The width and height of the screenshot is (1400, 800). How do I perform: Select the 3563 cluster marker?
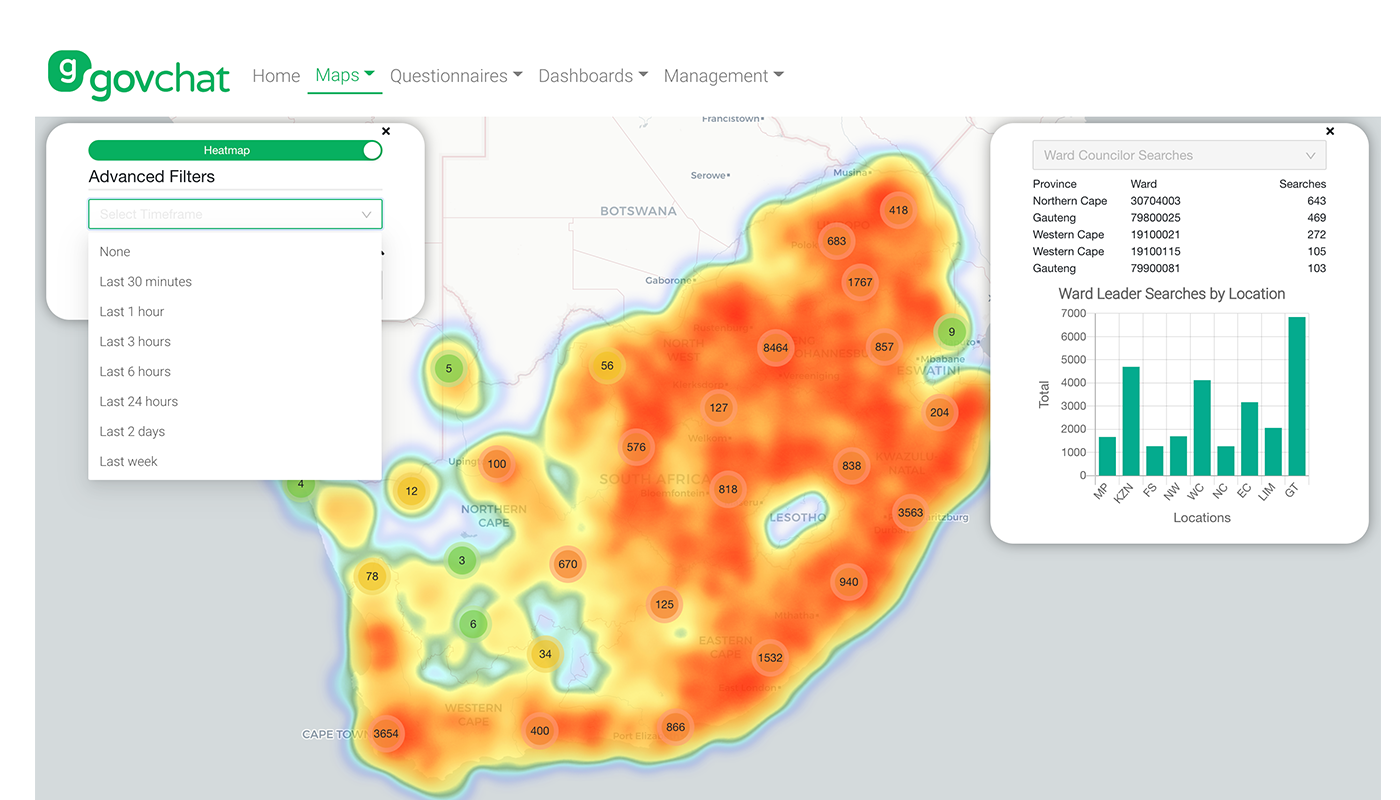point(910,512)
